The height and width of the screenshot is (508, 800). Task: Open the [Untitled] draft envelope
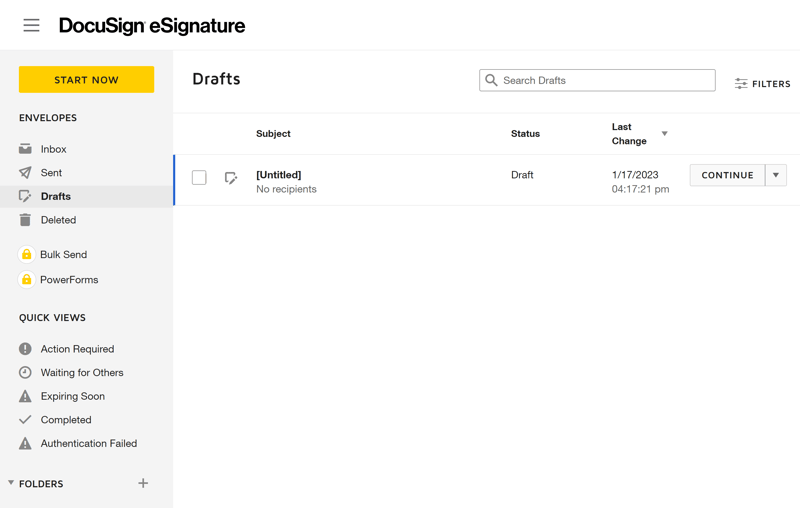[x=279, y=174]
